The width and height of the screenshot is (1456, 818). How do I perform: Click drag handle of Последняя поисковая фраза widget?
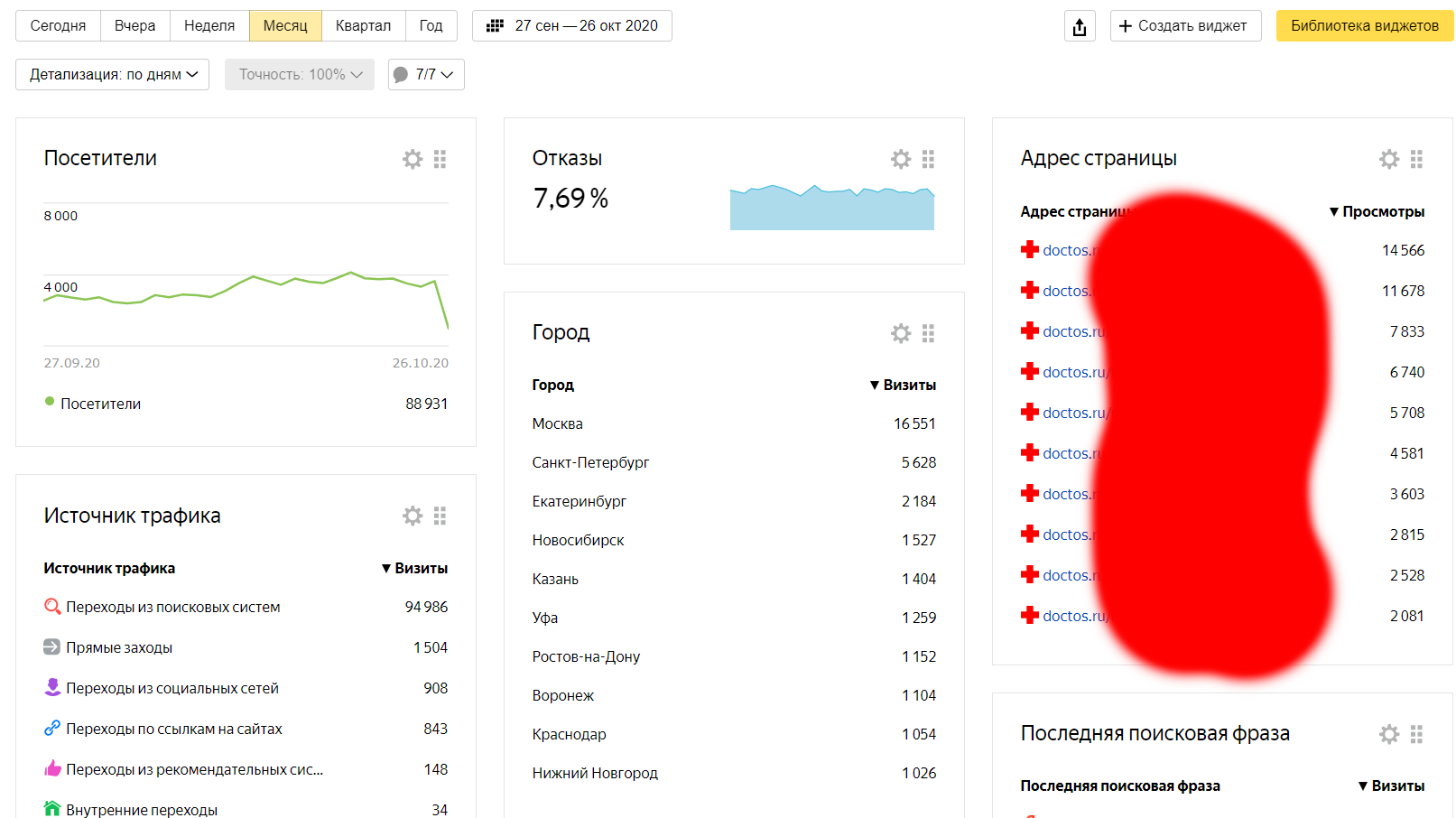1416,734
